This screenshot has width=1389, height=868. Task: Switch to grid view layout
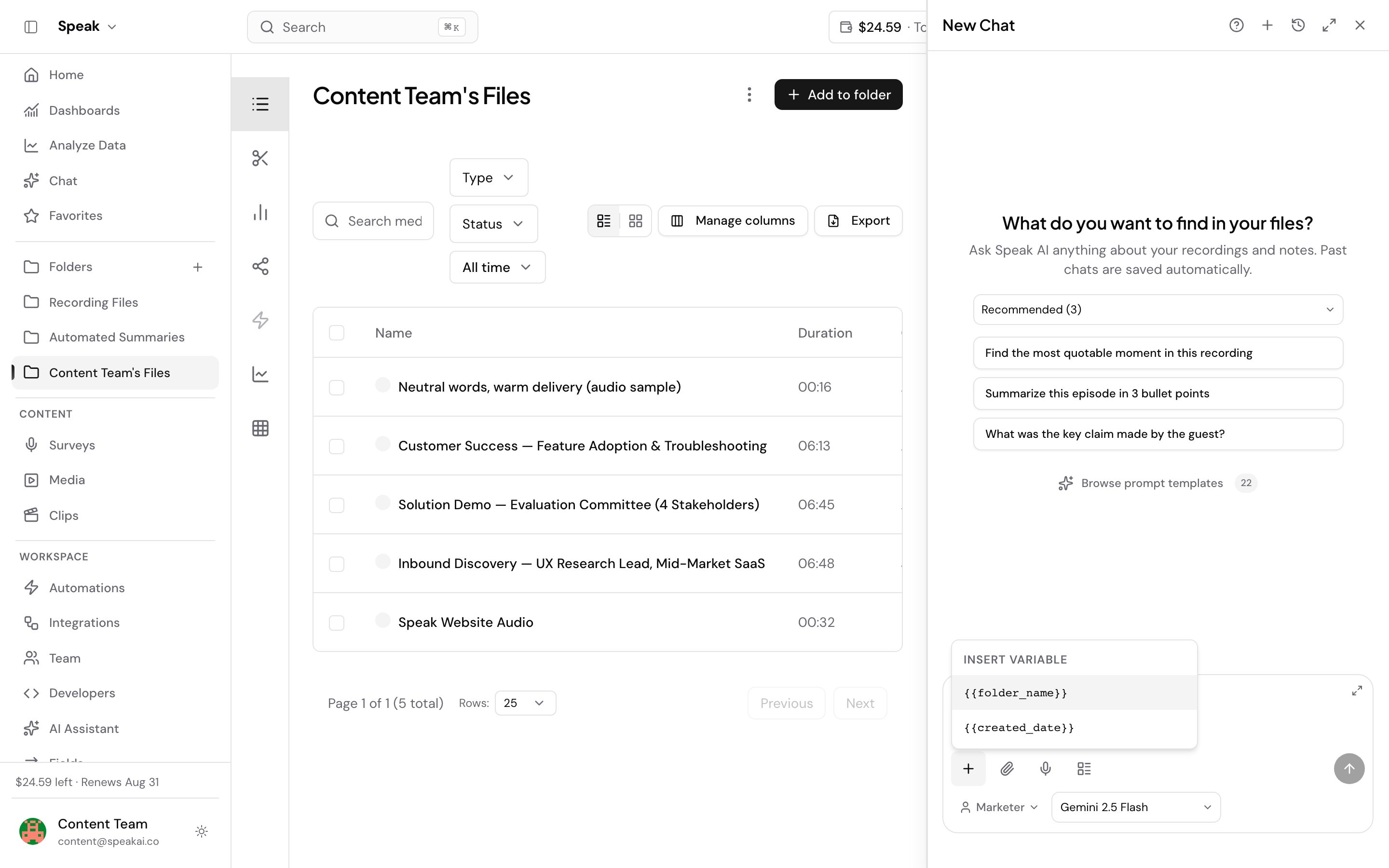[635, 221]
